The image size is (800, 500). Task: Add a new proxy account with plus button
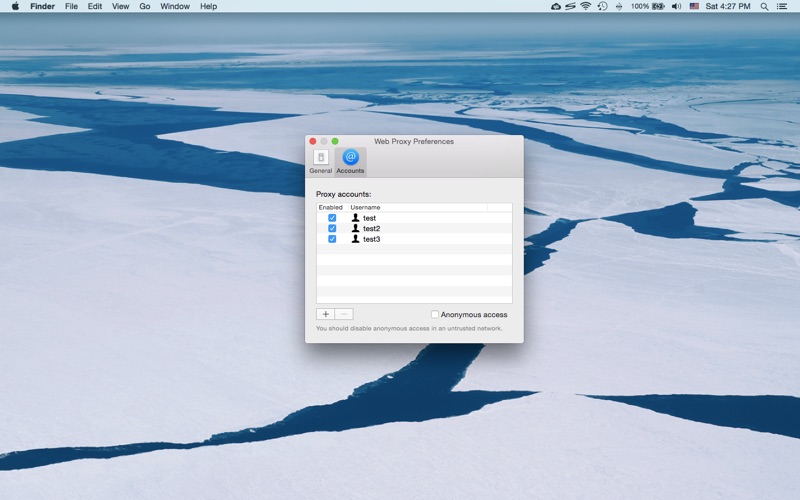click(x=325, y=314)
